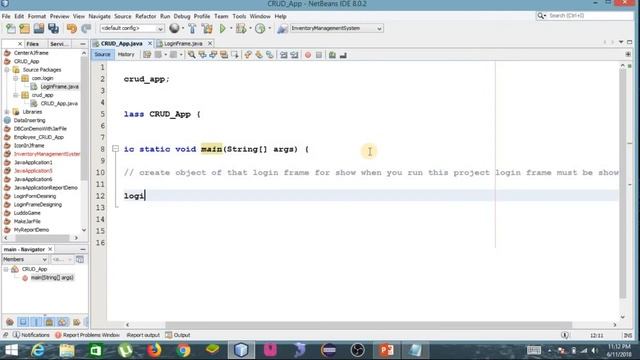Screen dimensions: 640x360
Task: Open the Debug menu
Action: [x=182, y=16]
